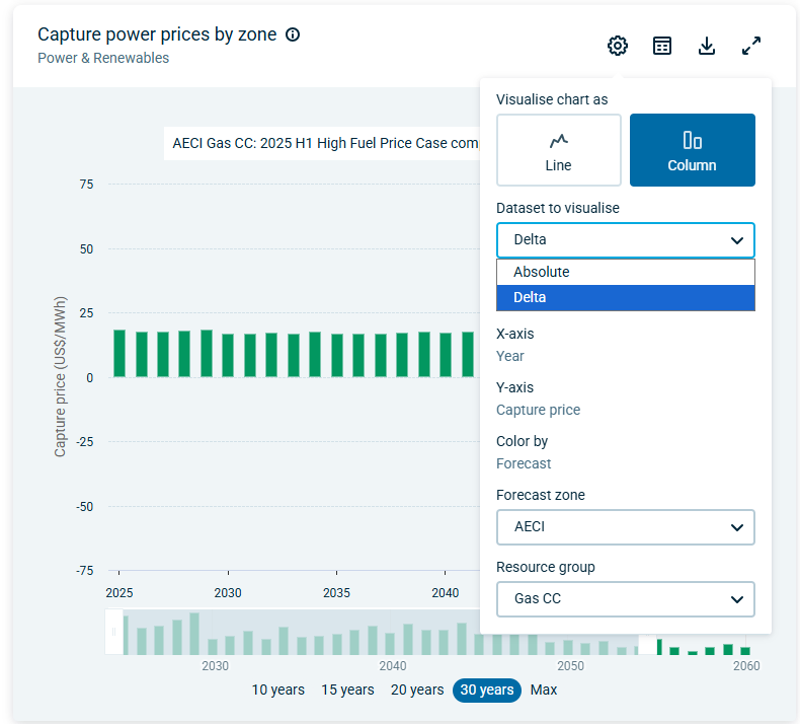Click left handle of range navigator
Viewport: 800px width, 724px height.
[113, 632]
